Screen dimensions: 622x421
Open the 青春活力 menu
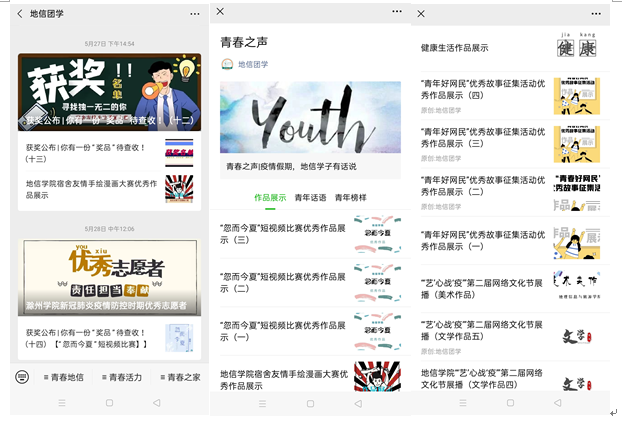coord(121,377)
